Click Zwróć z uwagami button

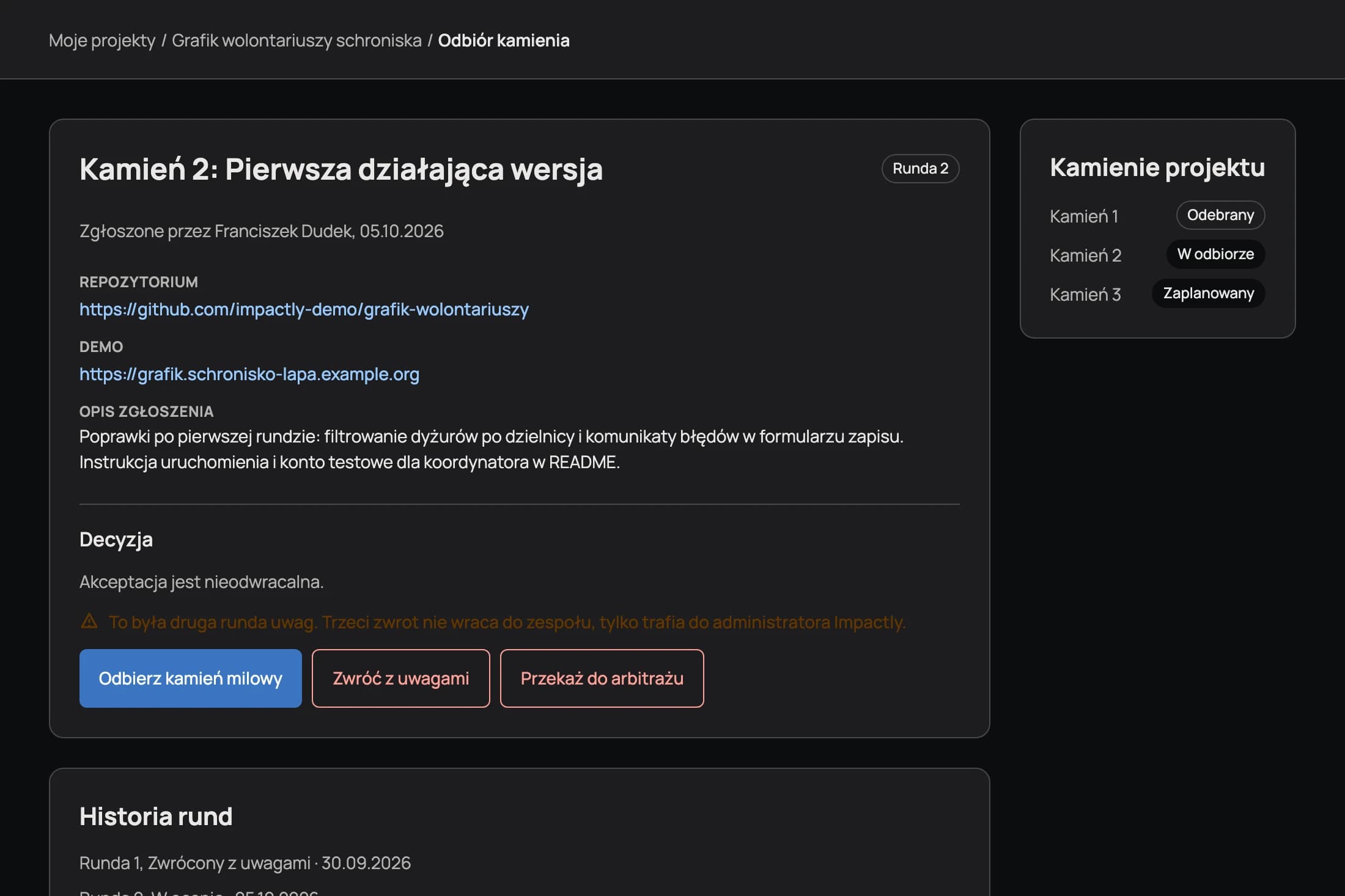[401, 678]
